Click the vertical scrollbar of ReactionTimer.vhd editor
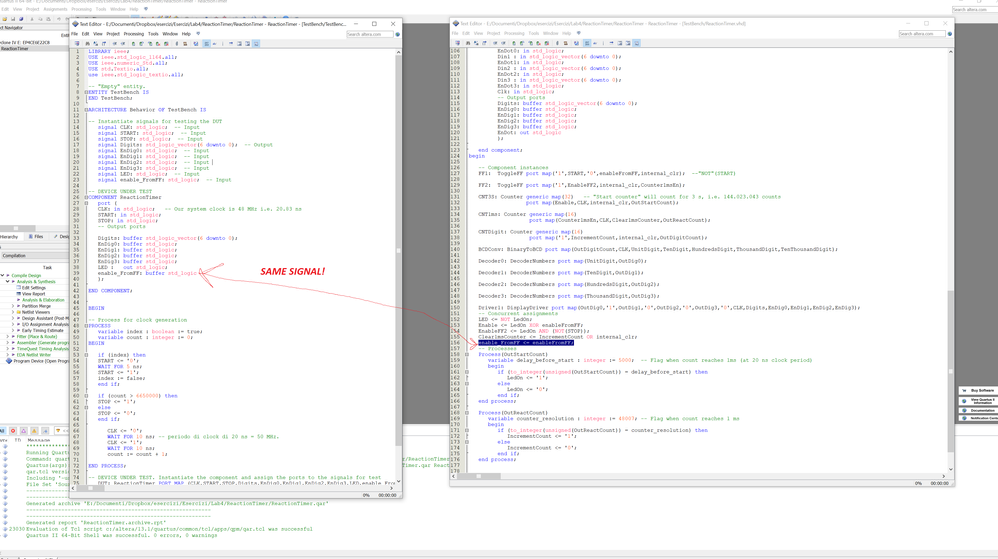Screen dimensions: 998x559 point(951,250)
